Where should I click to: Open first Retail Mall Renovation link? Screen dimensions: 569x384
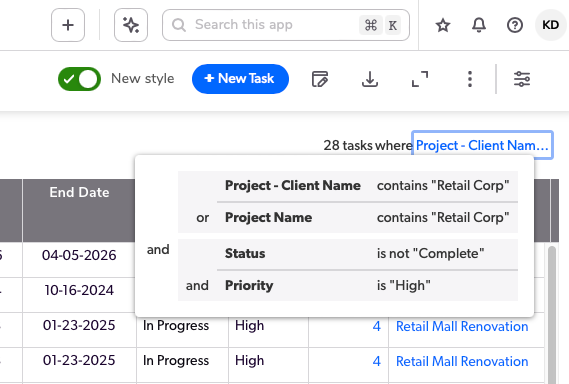pos(462,326)
